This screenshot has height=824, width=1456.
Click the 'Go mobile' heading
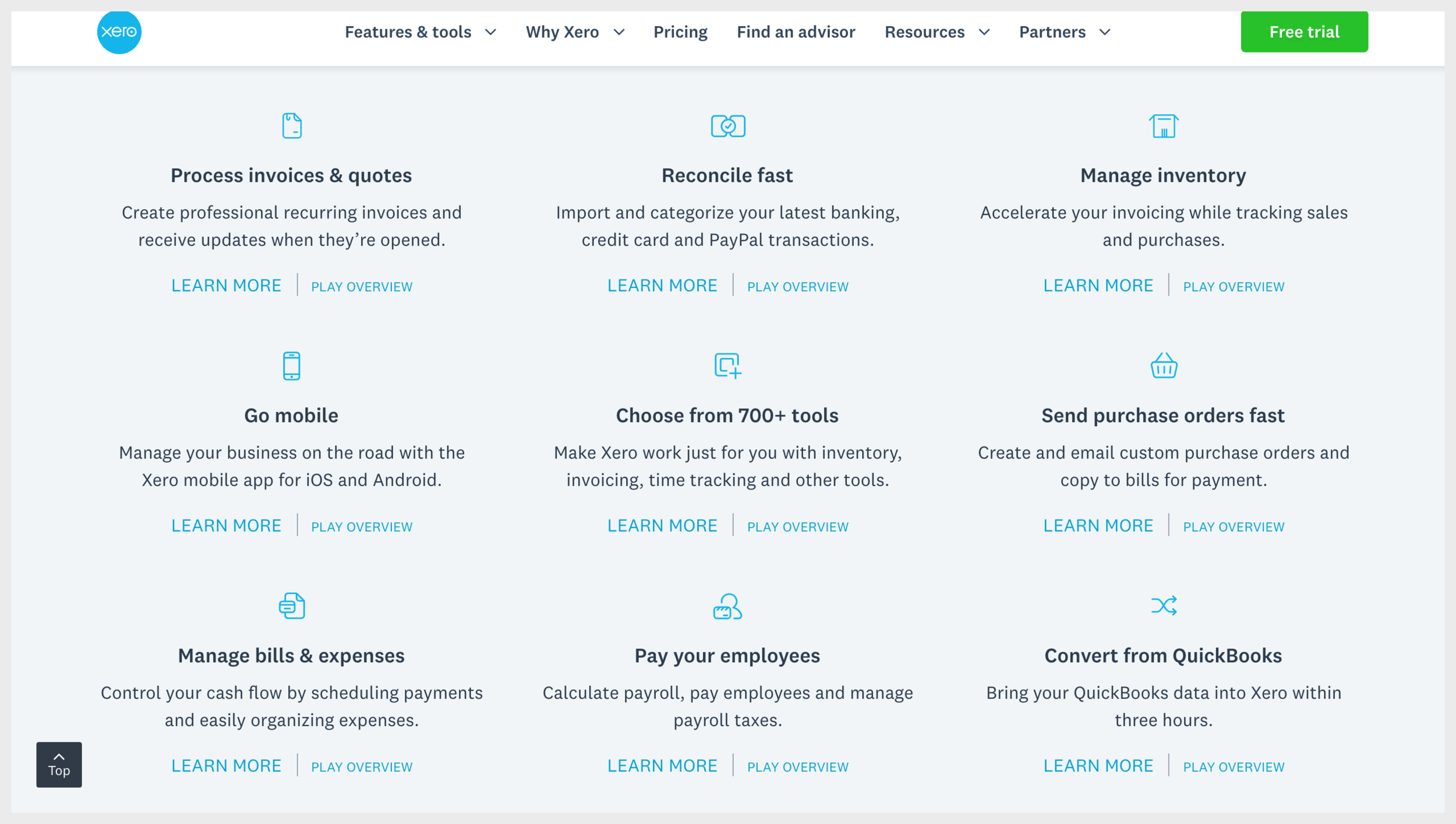click(x=291, y=415)
